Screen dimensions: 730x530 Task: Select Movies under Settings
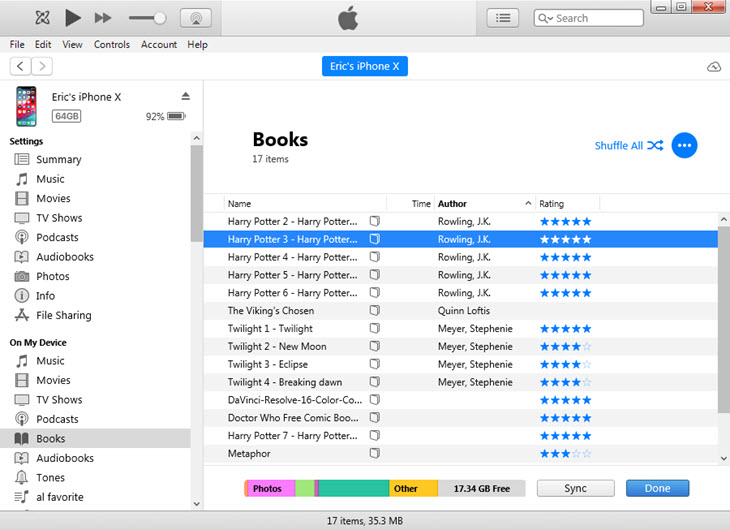(53, 198)
